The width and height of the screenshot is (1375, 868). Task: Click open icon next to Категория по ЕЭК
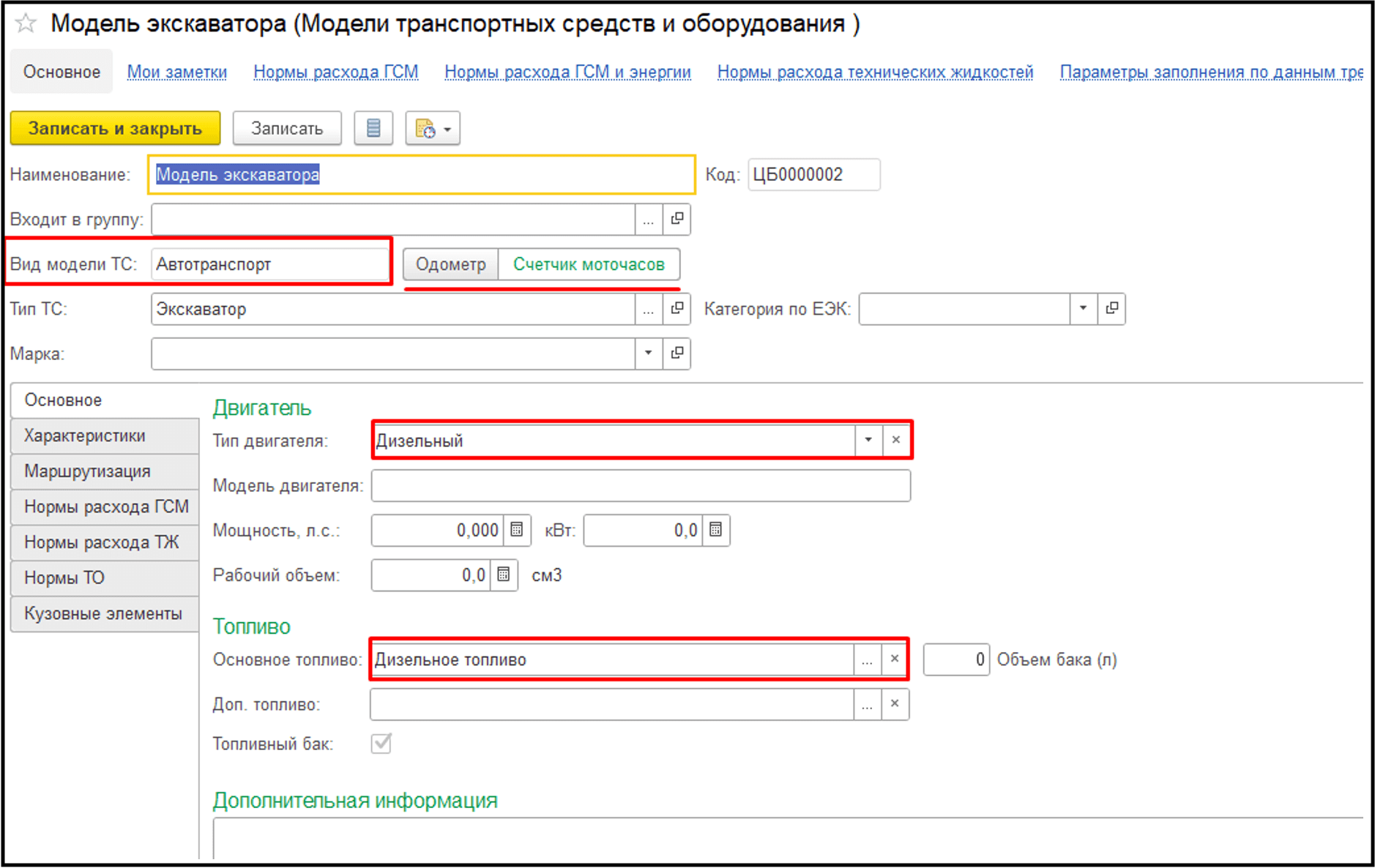(x=1111, y=309)
